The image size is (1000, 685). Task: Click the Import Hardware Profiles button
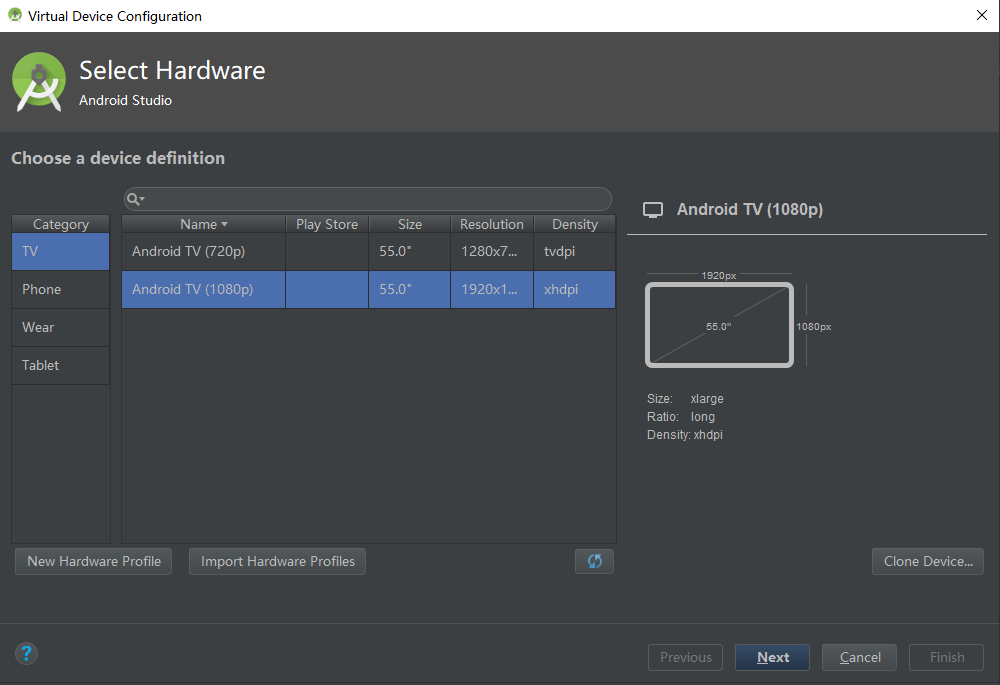click(277, 561)
